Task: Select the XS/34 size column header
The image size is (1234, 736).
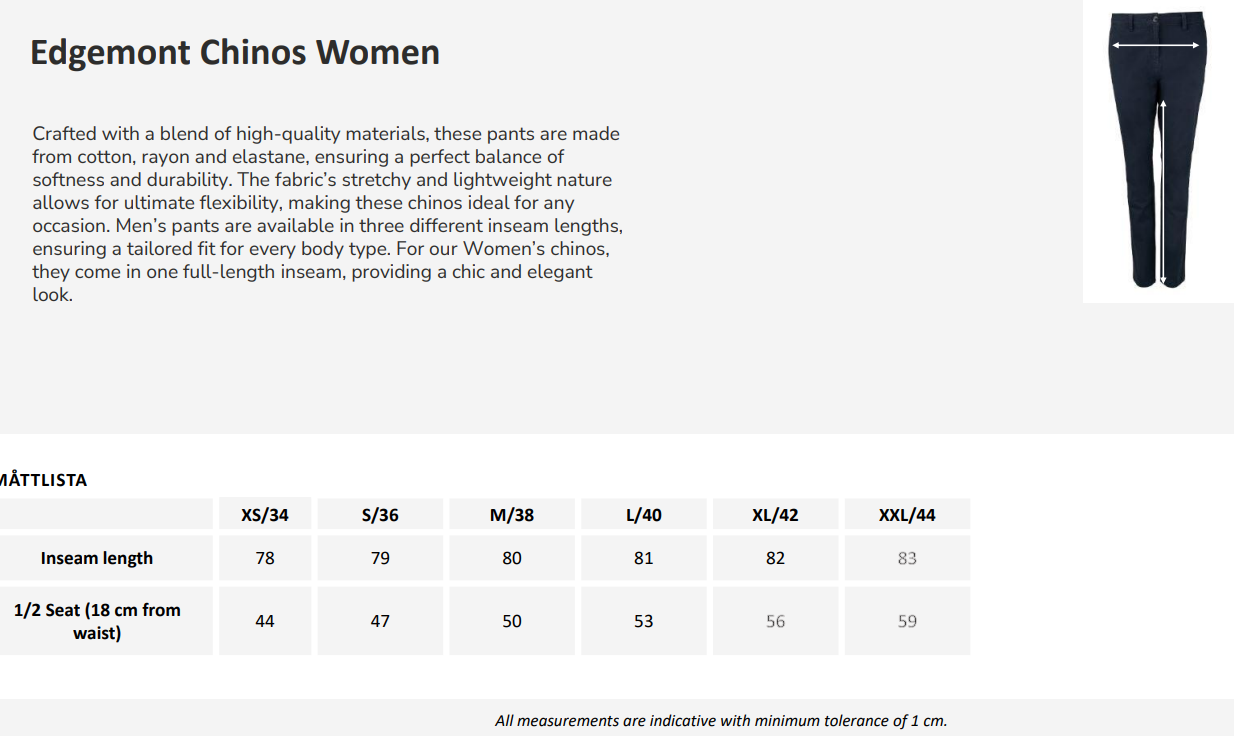Action: tap(265, 515)
